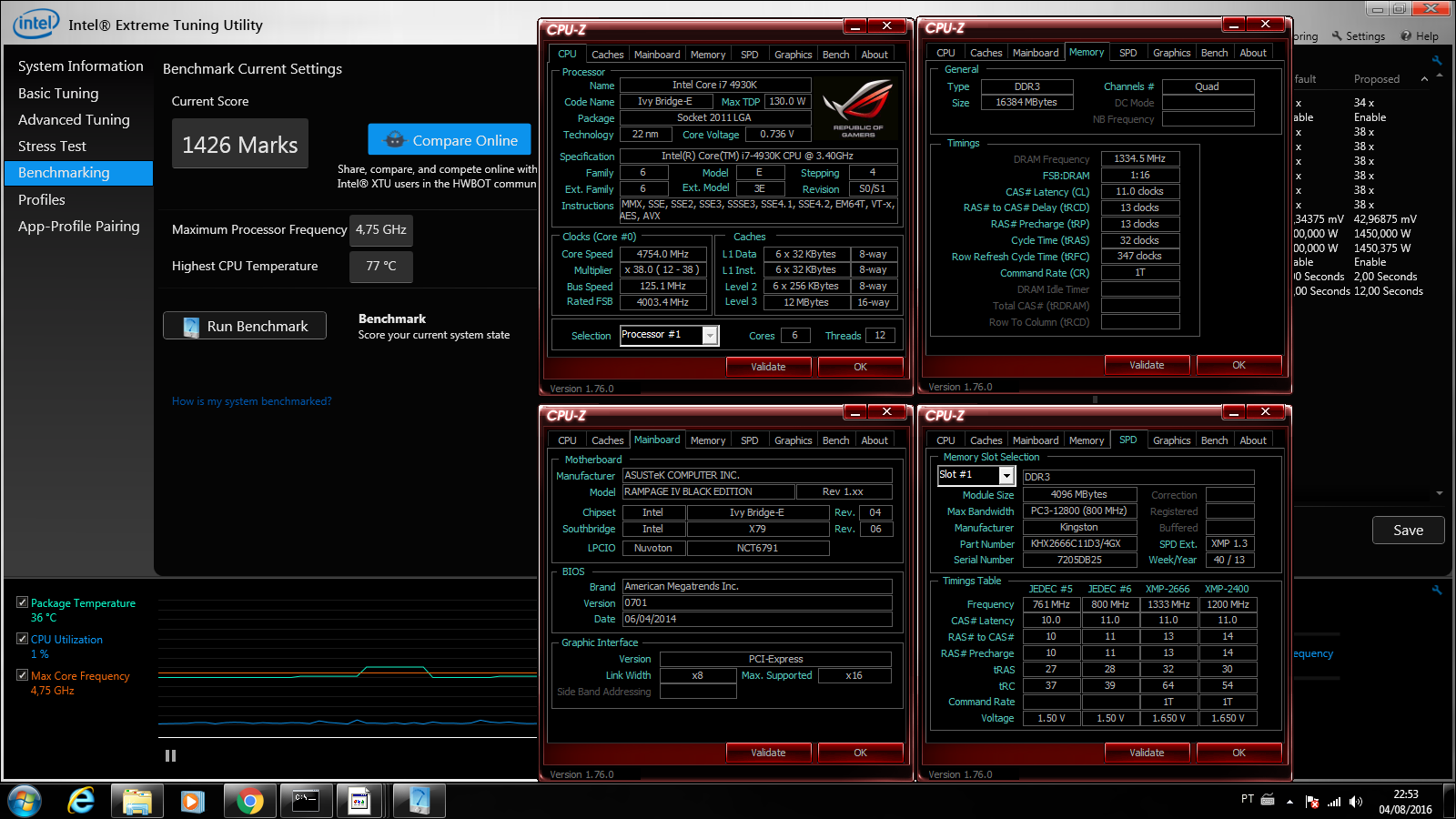Click Validate in Mainboard CPU-Z window
1456x819 pixels.
coord(768,753)
